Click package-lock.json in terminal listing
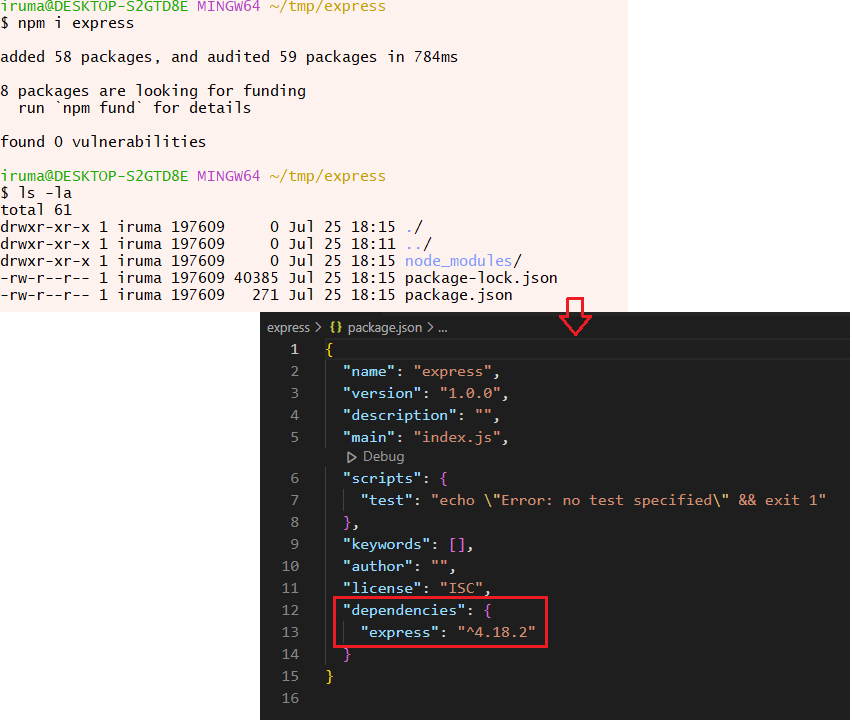Image resolution: width=852 pixels, height=725 pixels. 481,278
